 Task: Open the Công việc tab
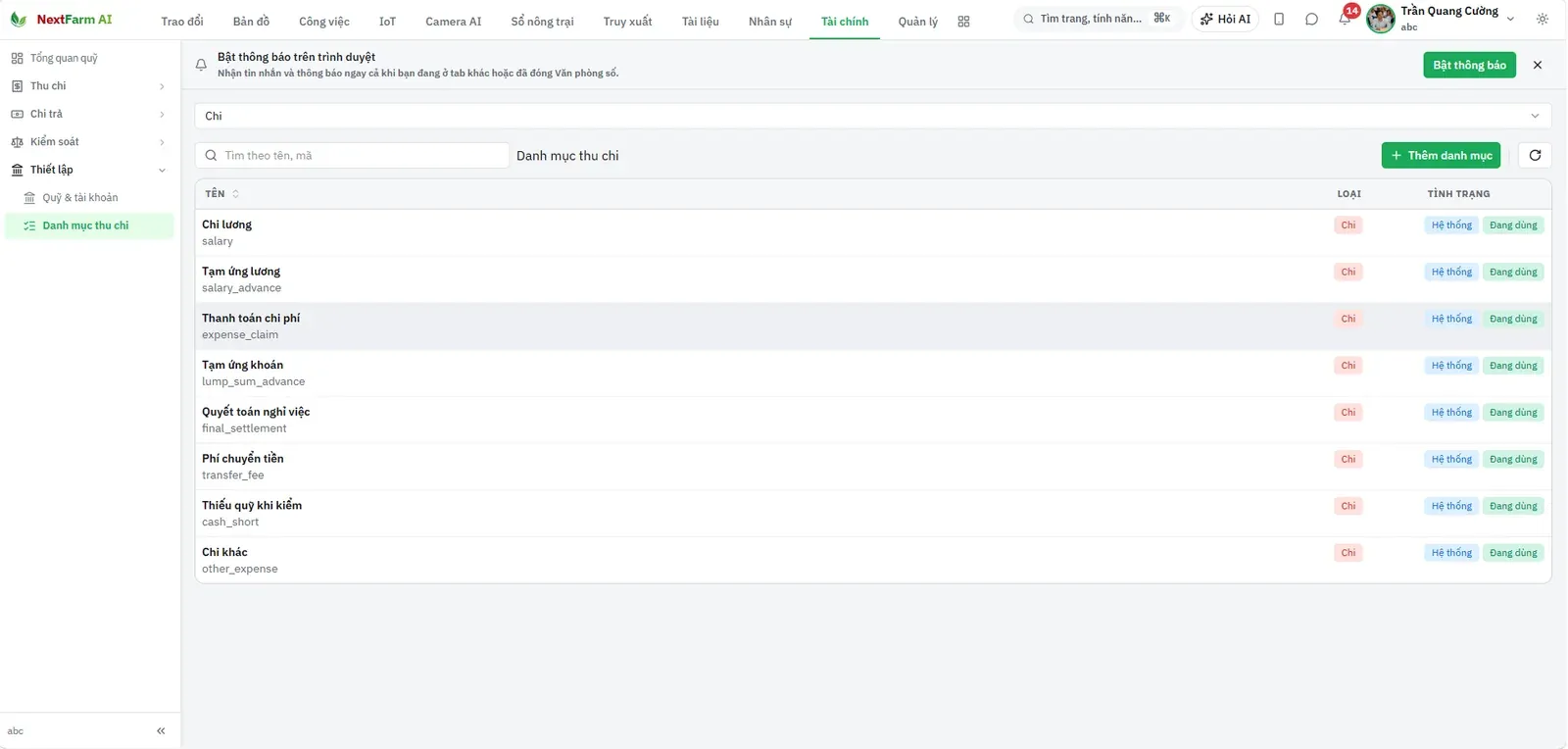[324, 22]
